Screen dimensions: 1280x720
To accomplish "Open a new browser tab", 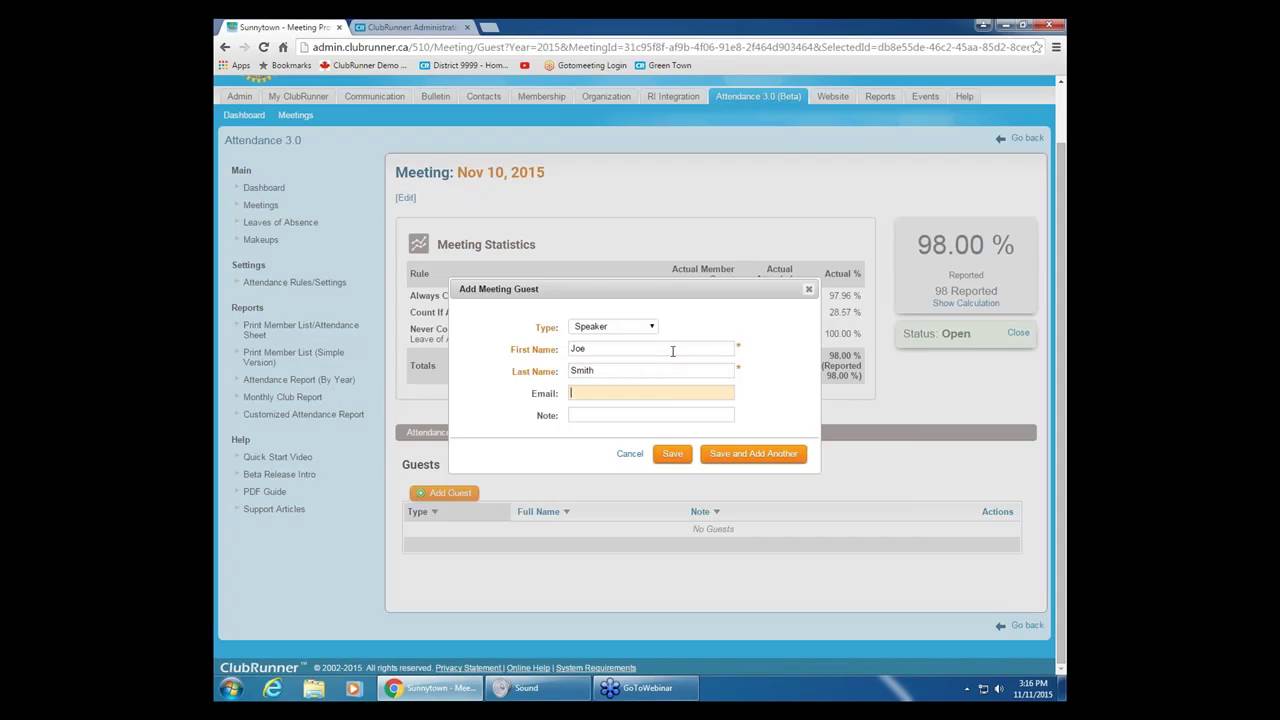I will point(489,27).
